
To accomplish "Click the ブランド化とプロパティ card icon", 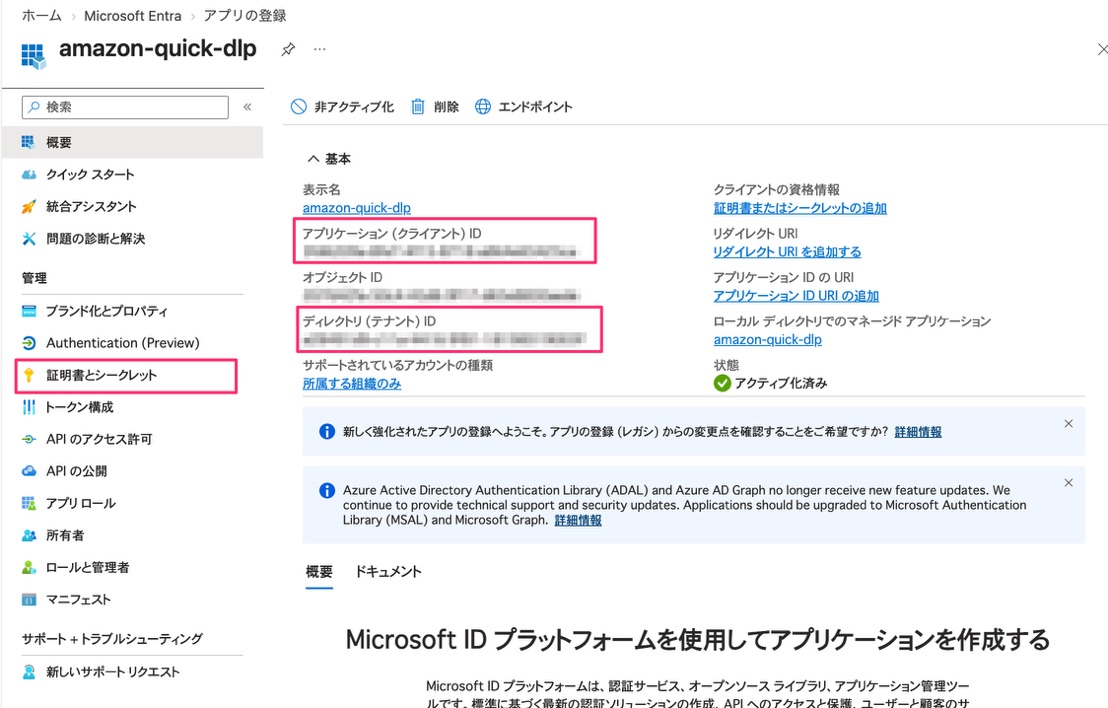I will coord(28,311).
